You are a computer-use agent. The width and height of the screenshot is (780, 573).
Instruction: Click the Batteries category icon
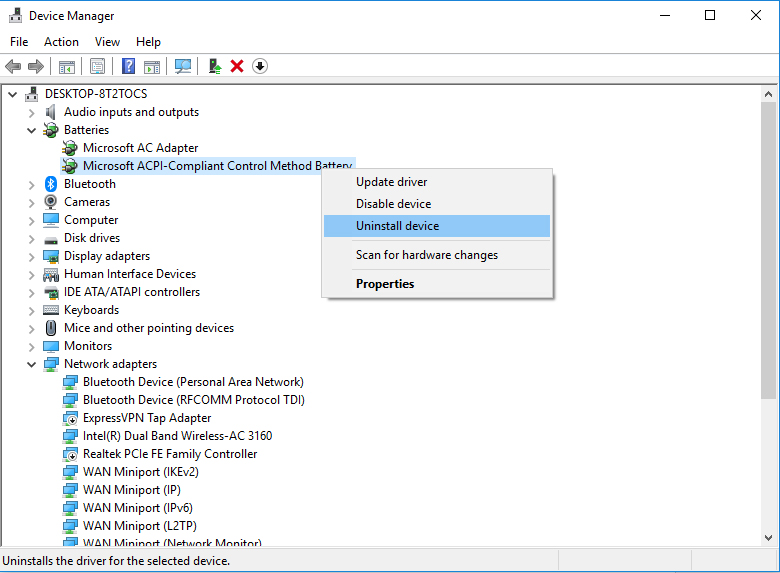pos(51,130)
